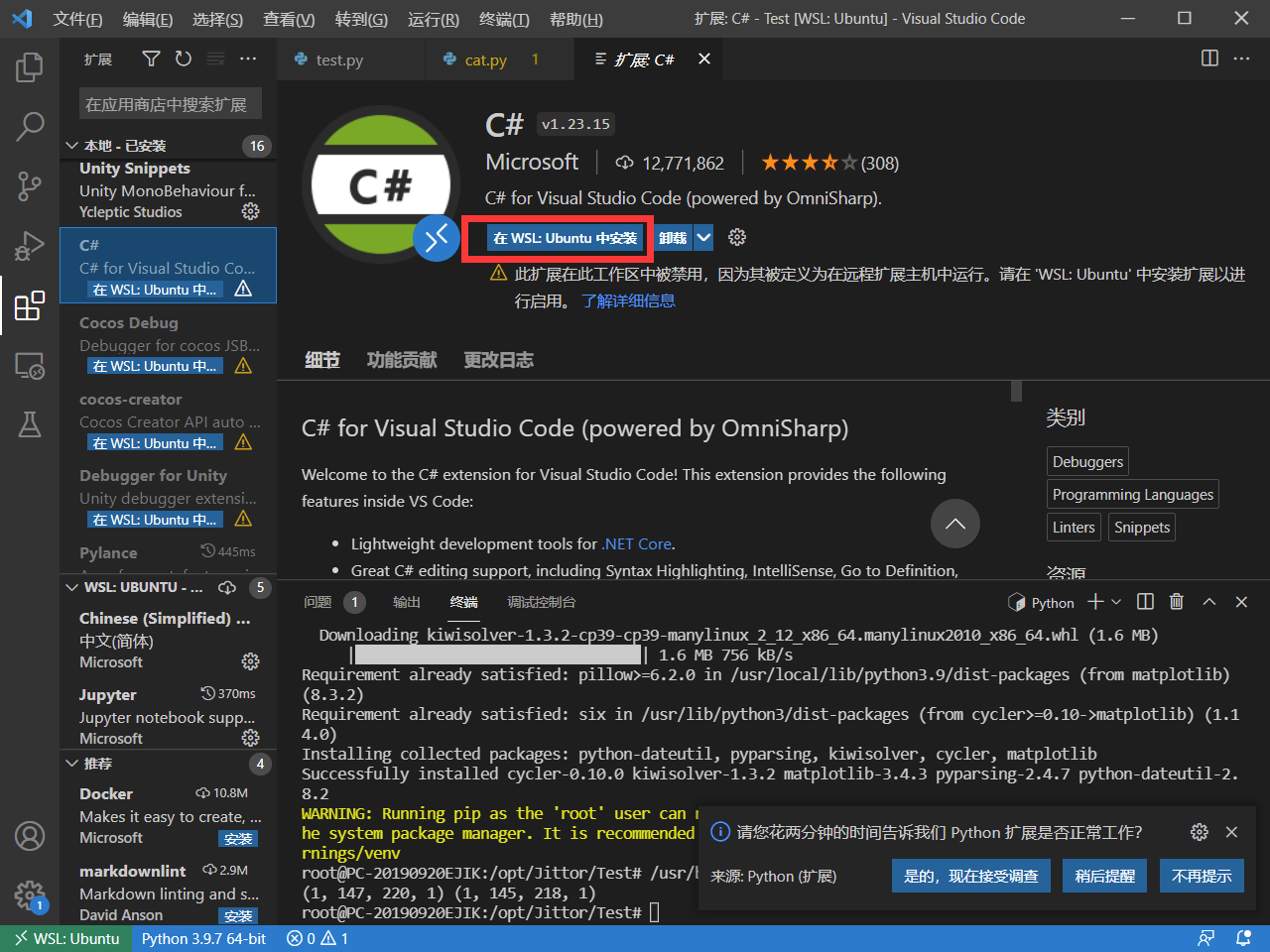The height and width of the screenshot is (952, 1270).
Task: Open new terminal launch profile dropdown
Action: [x=1116, y=602]
